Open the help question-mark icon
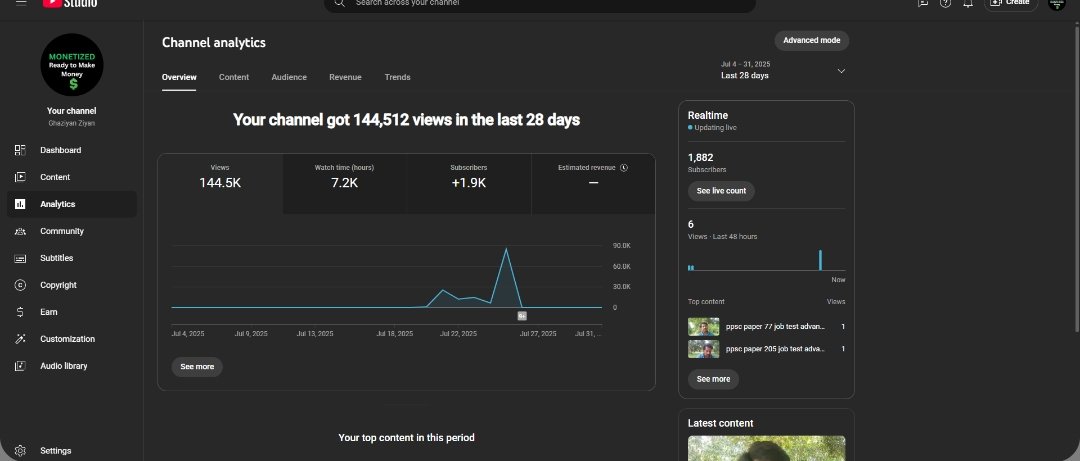Image resolution: width=1080 pixels, height=461 pixels. click(946, 3)
